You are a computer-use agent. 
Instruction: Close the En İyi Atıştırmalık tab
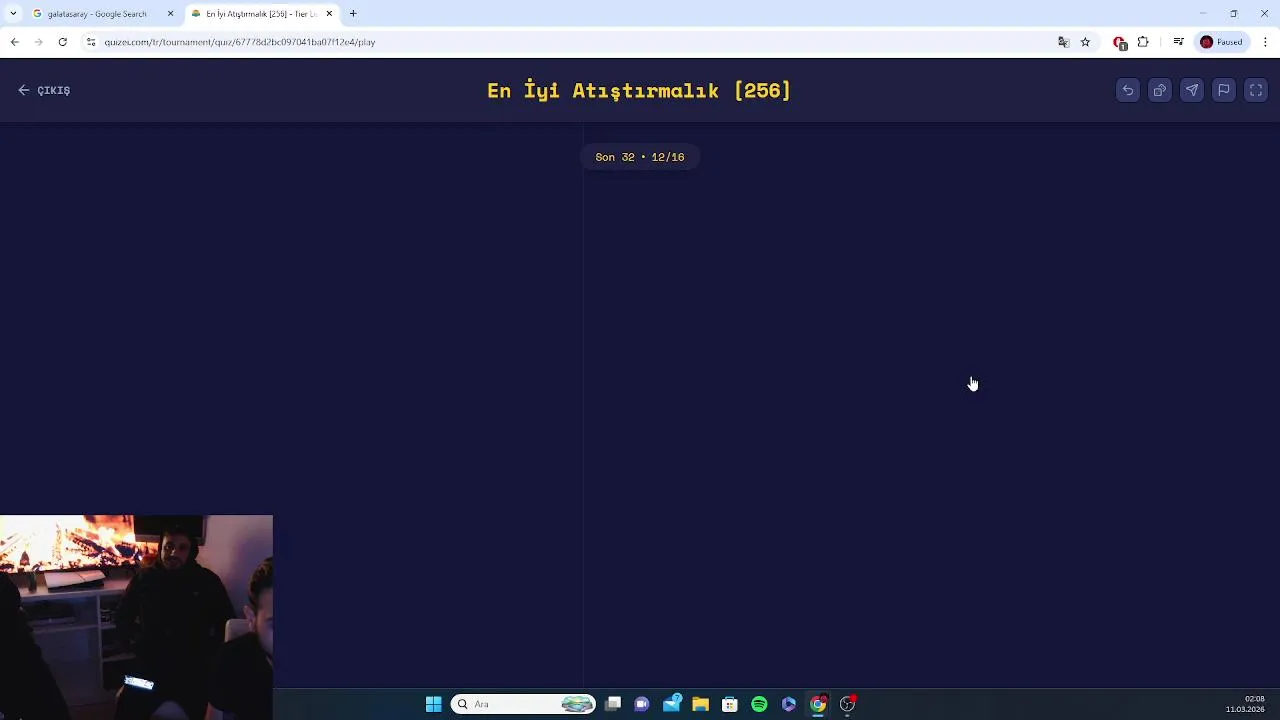point(329,14)
